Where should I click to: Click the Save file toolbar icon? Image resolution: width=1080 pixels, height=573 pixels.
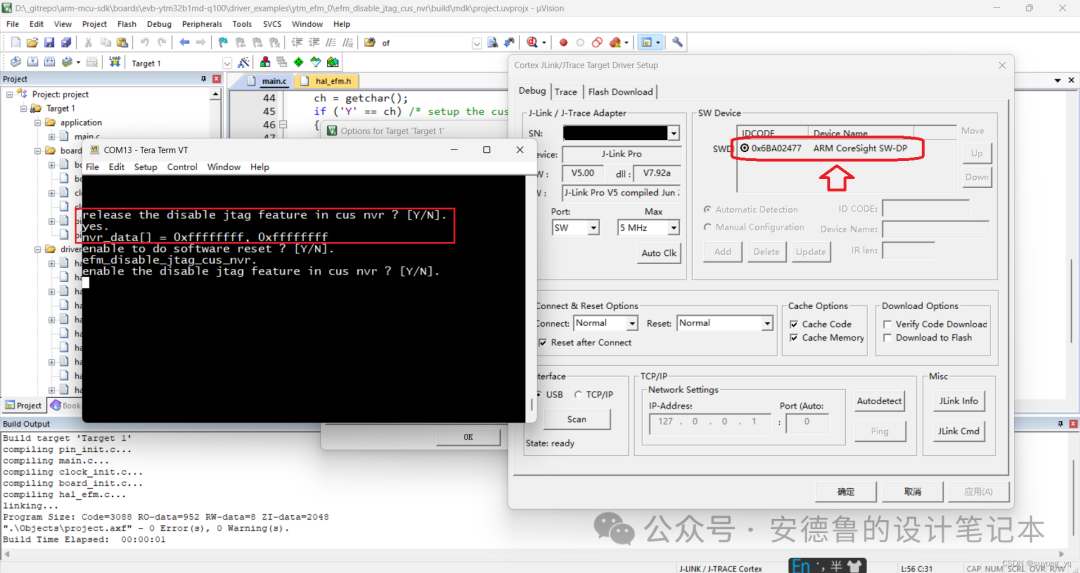point(50,43)
